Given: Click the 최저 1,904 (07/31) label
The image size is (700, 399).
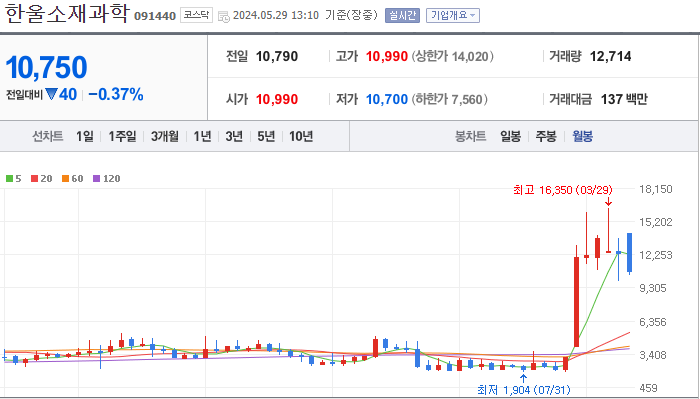Looking at the screenshot, I should tap(524, 390).
